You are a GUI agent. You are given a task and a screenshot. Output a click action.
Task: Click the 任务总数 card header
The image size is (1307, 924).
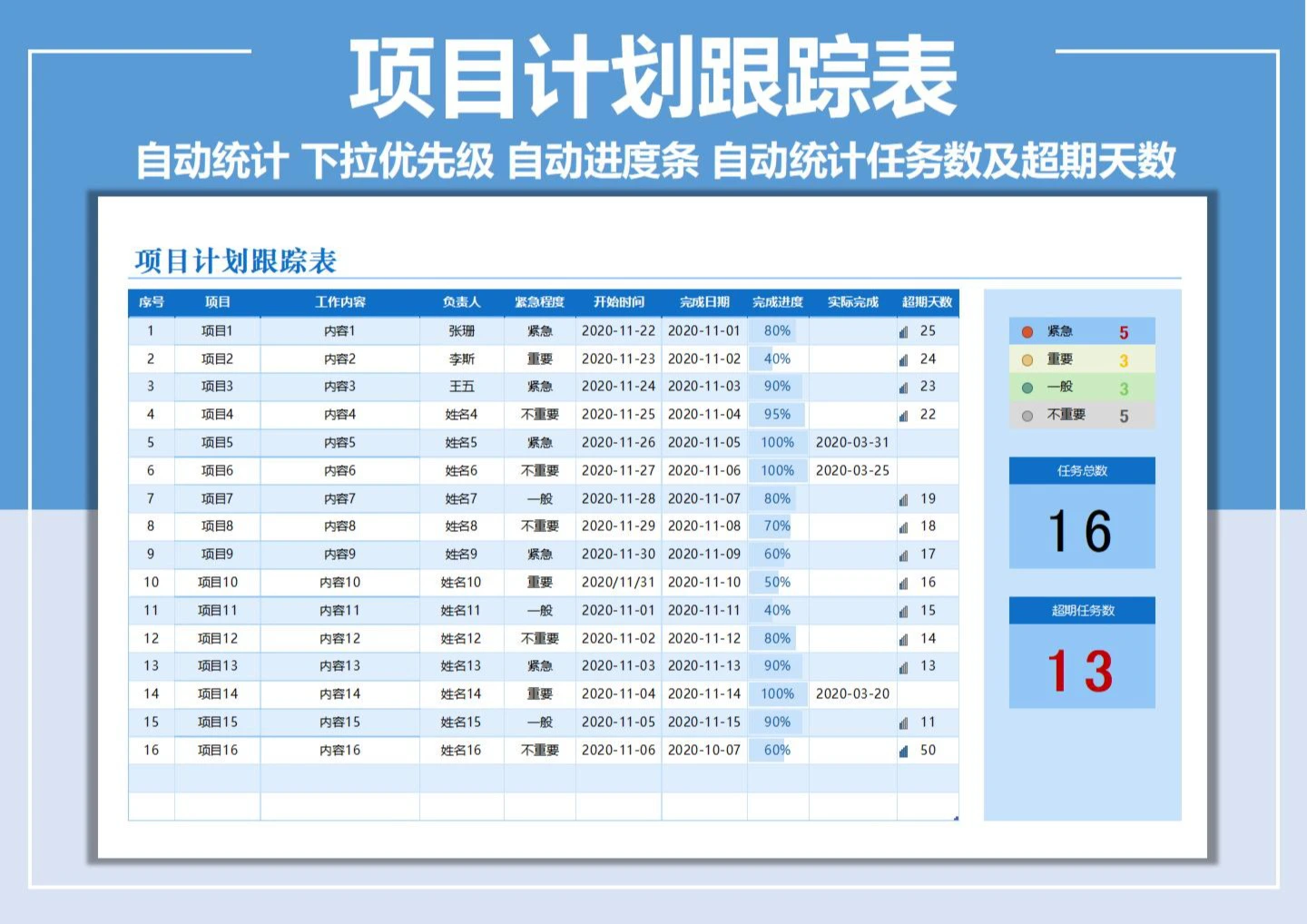click(1082, 471)
